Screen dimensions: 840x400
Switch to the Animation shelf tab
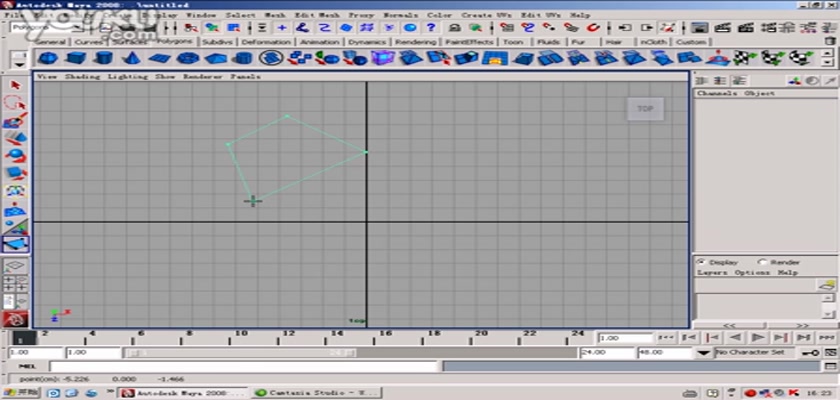(x=320, y=43)
